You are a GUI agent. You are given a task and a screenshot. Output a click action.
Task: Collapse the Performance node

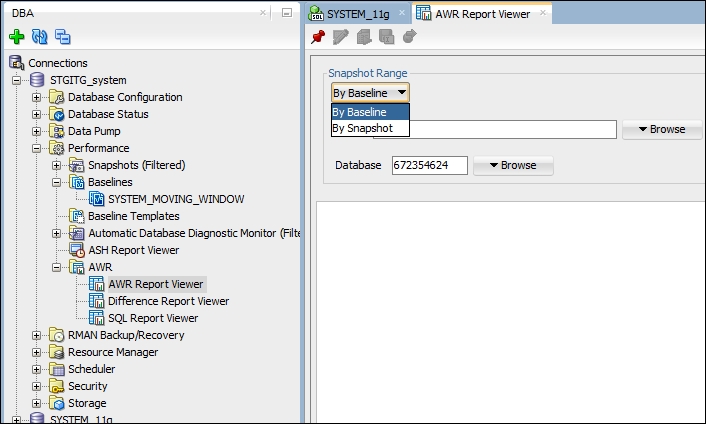click(x=36, y=149)
